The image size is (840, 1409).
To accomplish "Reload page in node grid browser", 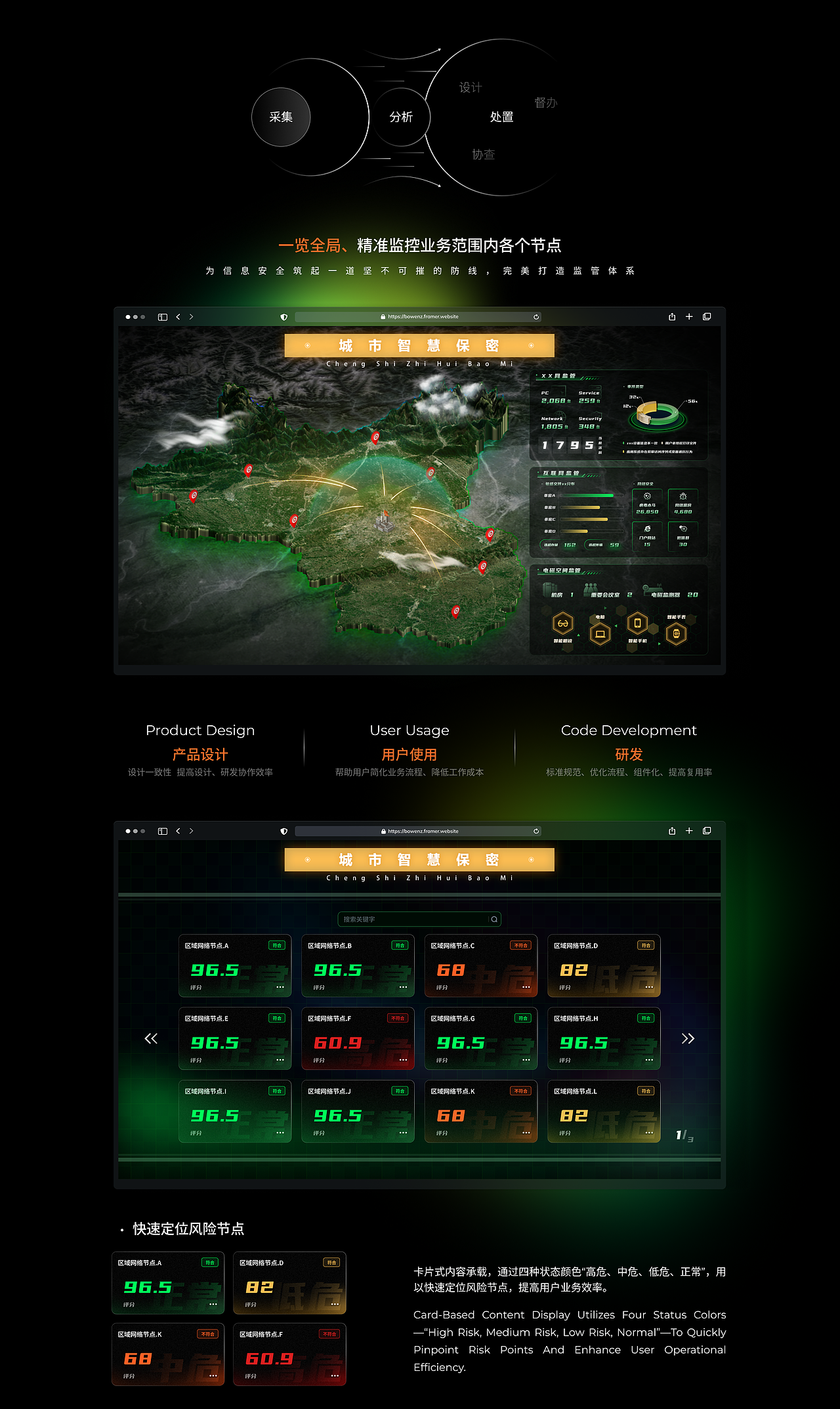I will 536,831.
